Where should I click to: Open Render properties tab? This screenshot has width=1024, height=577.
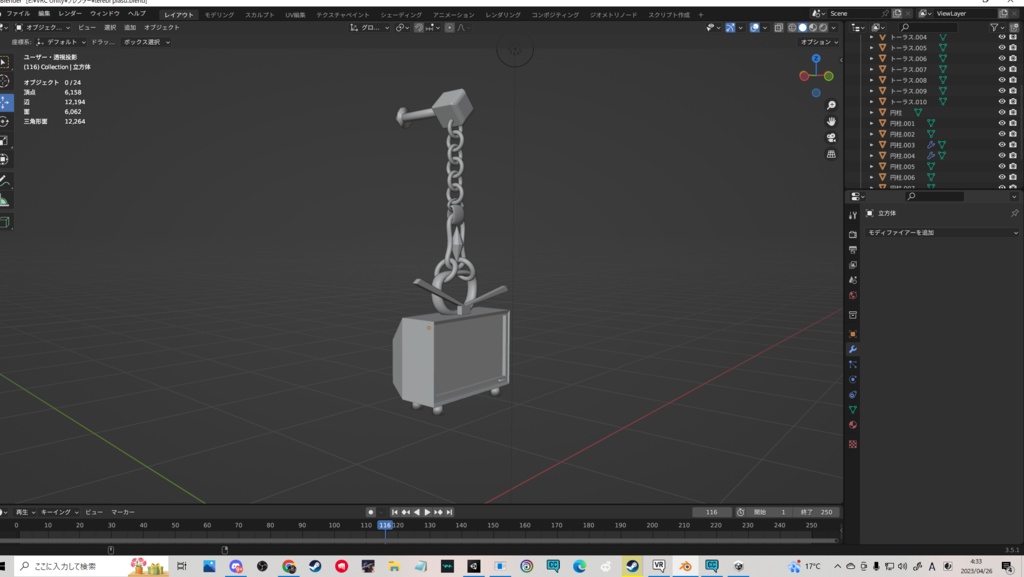click(x=852, y=234)
